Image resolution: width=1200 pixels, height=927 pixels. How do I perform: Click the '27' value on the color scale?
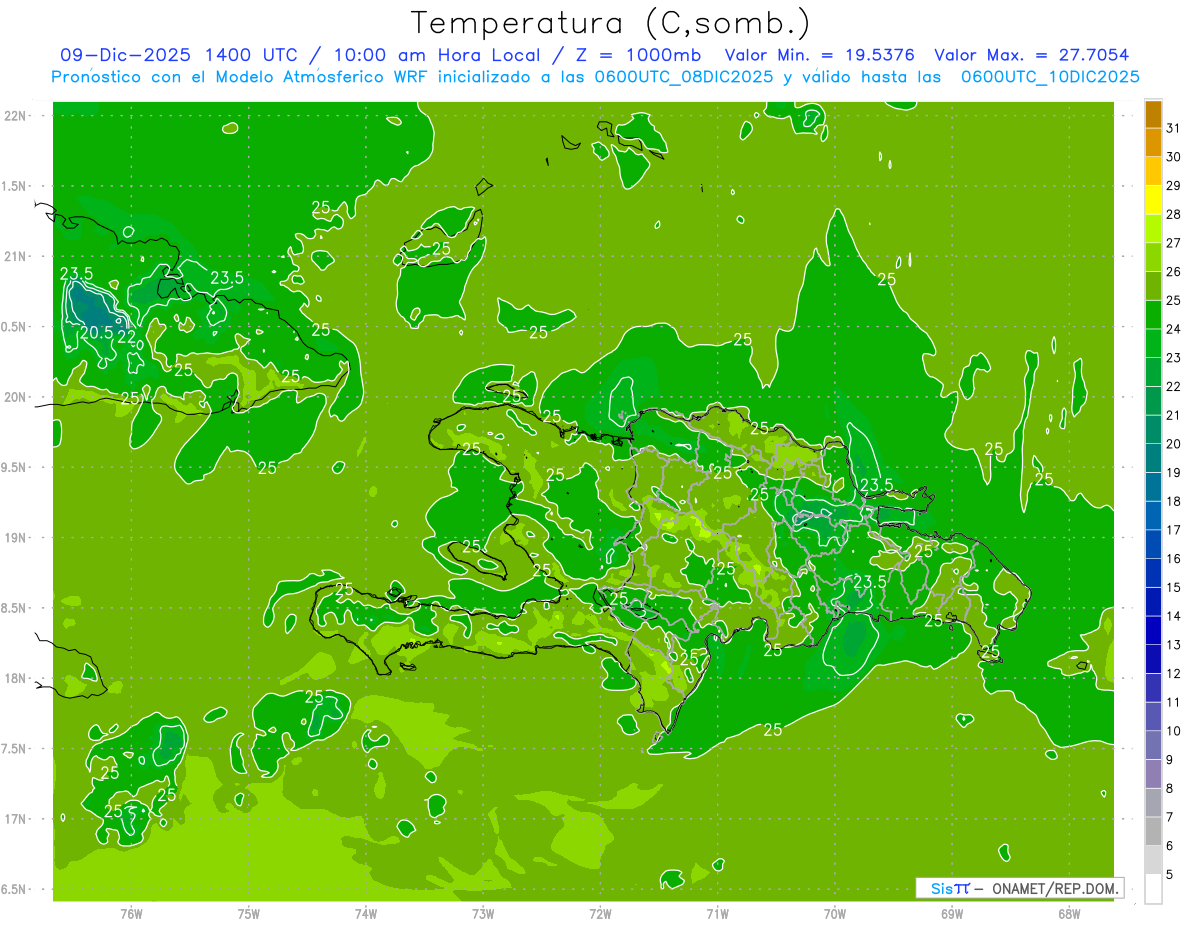(1174, 243)
